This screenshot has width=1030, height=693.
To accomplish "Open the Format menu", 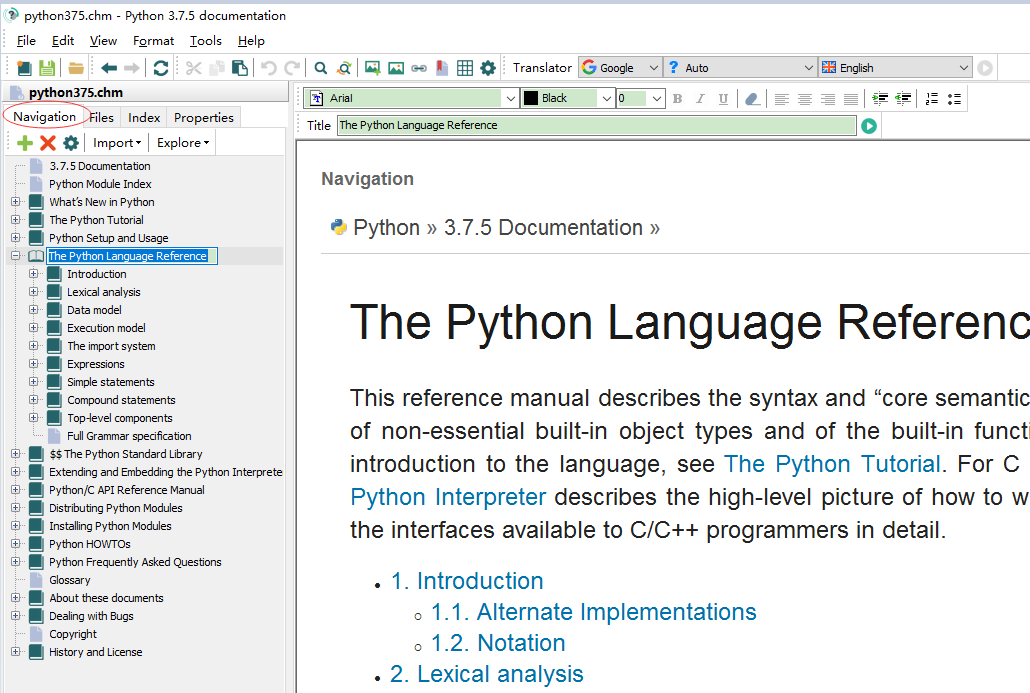I will tap(153, 41).
